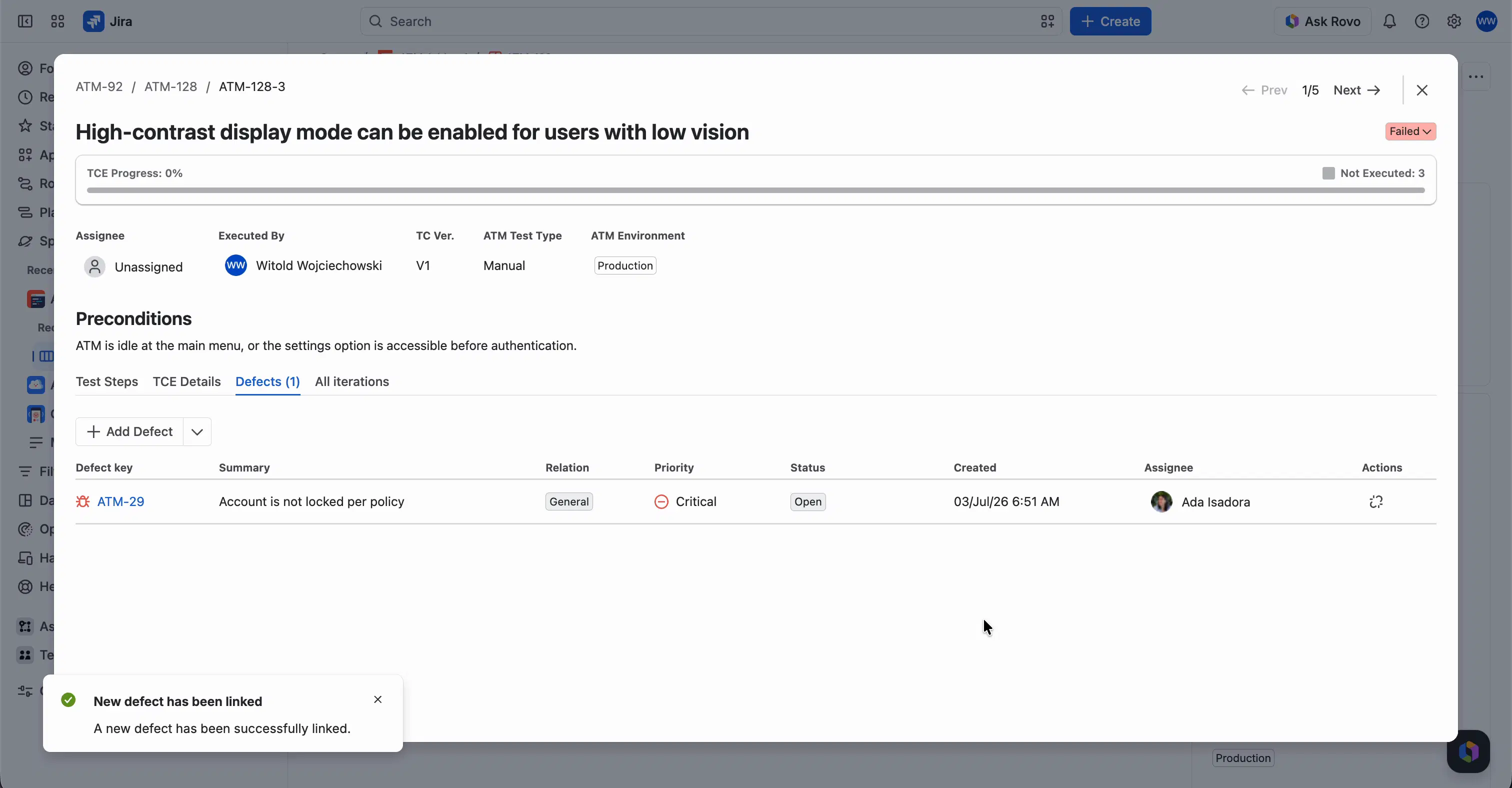Open the help question mark icon

tap(1421, 21)
